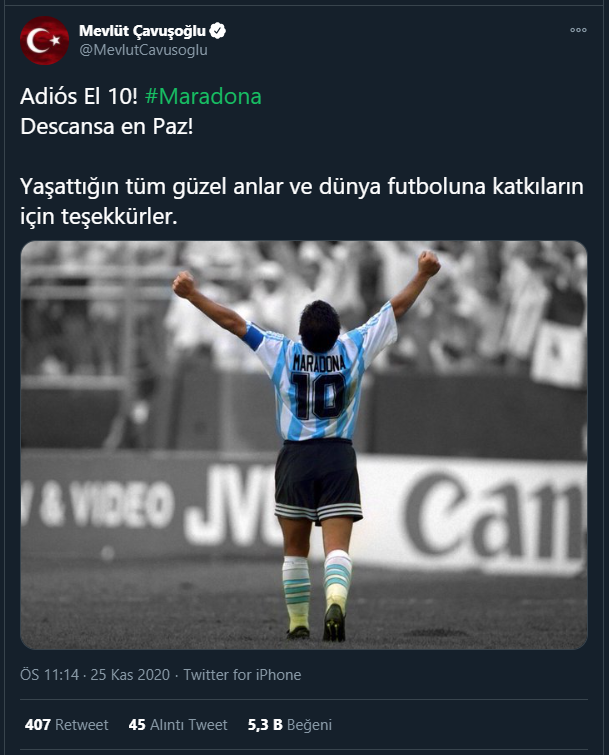View the 45 Alıntı Tweet list
This screenshot has width=609, height=755.
pos(178,725)
